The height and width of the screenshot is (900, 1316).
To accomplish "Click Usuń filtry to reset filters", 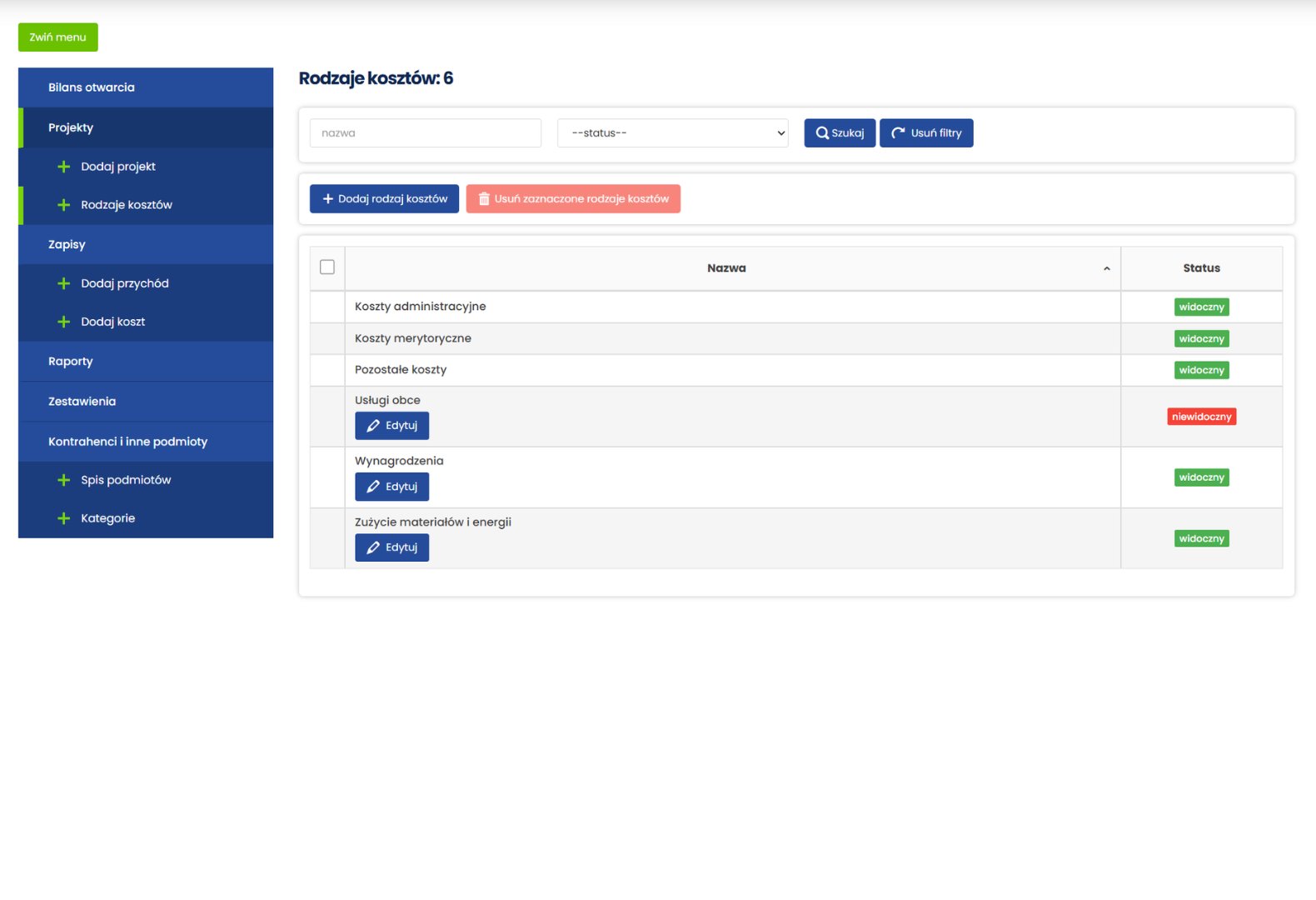I will pos(926,133).
